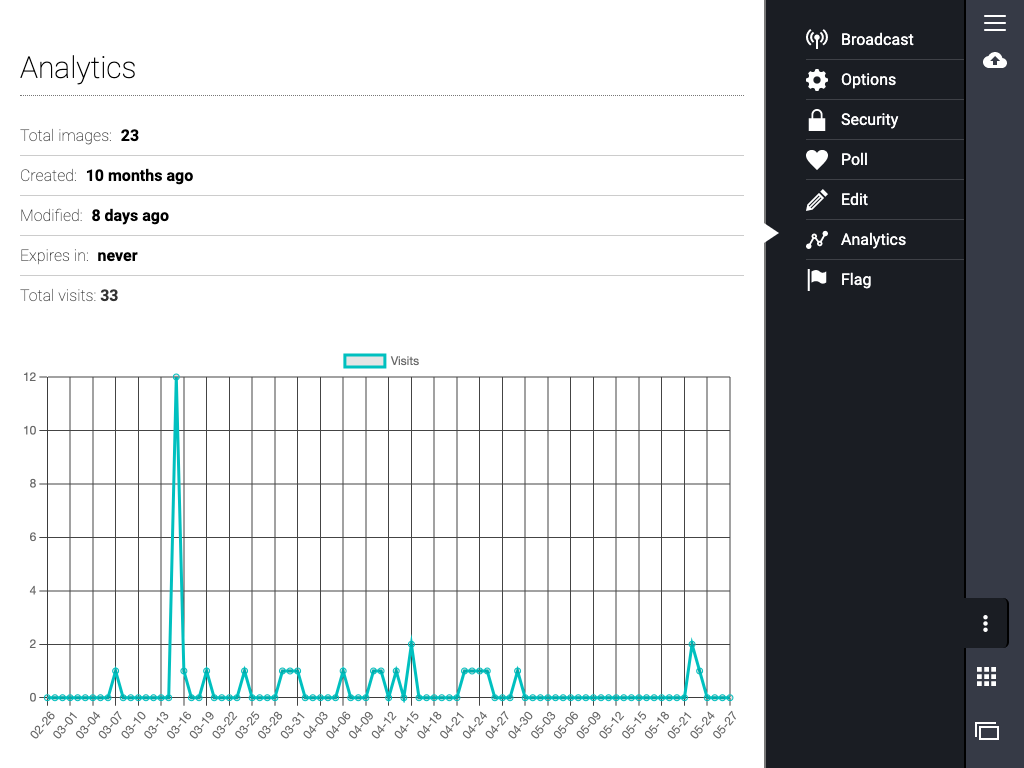Click the Options gear icon
The height and width of the screenshot is (768, 1024).
coord(816,80)
